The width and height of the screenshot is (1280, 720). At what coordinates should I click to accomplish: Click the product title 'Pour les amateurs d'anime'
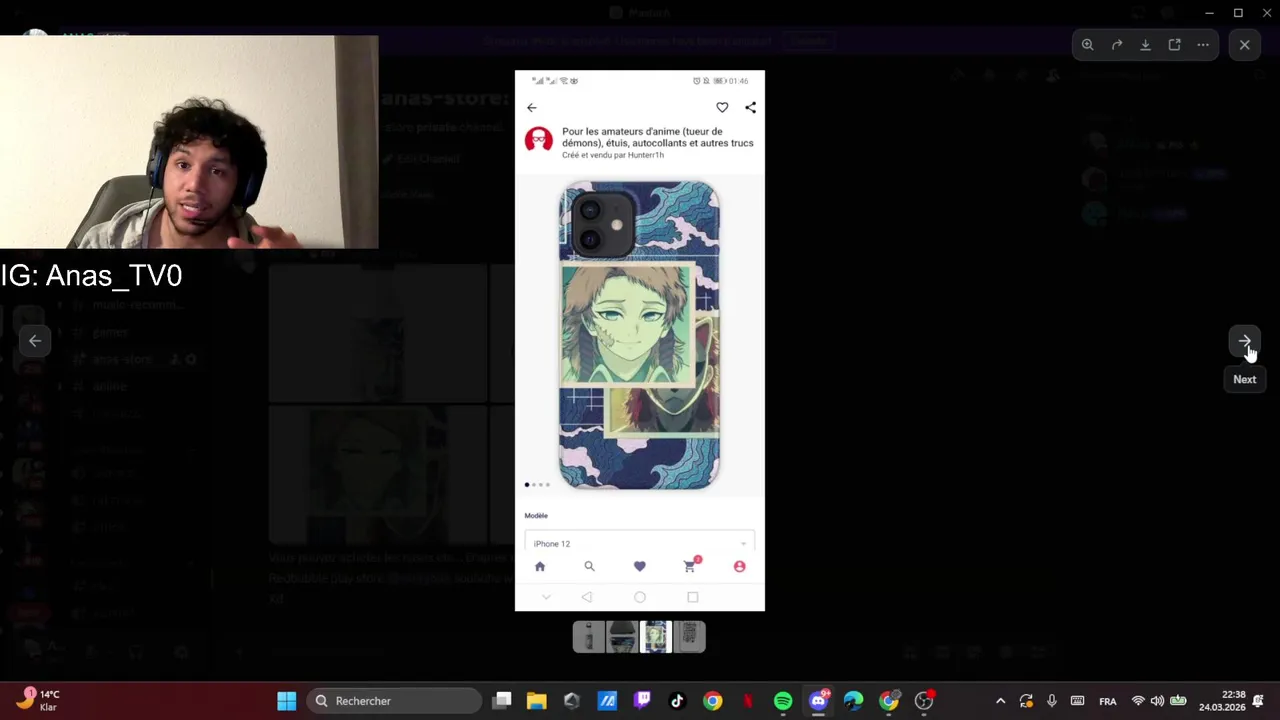click(x=658, y=137)
